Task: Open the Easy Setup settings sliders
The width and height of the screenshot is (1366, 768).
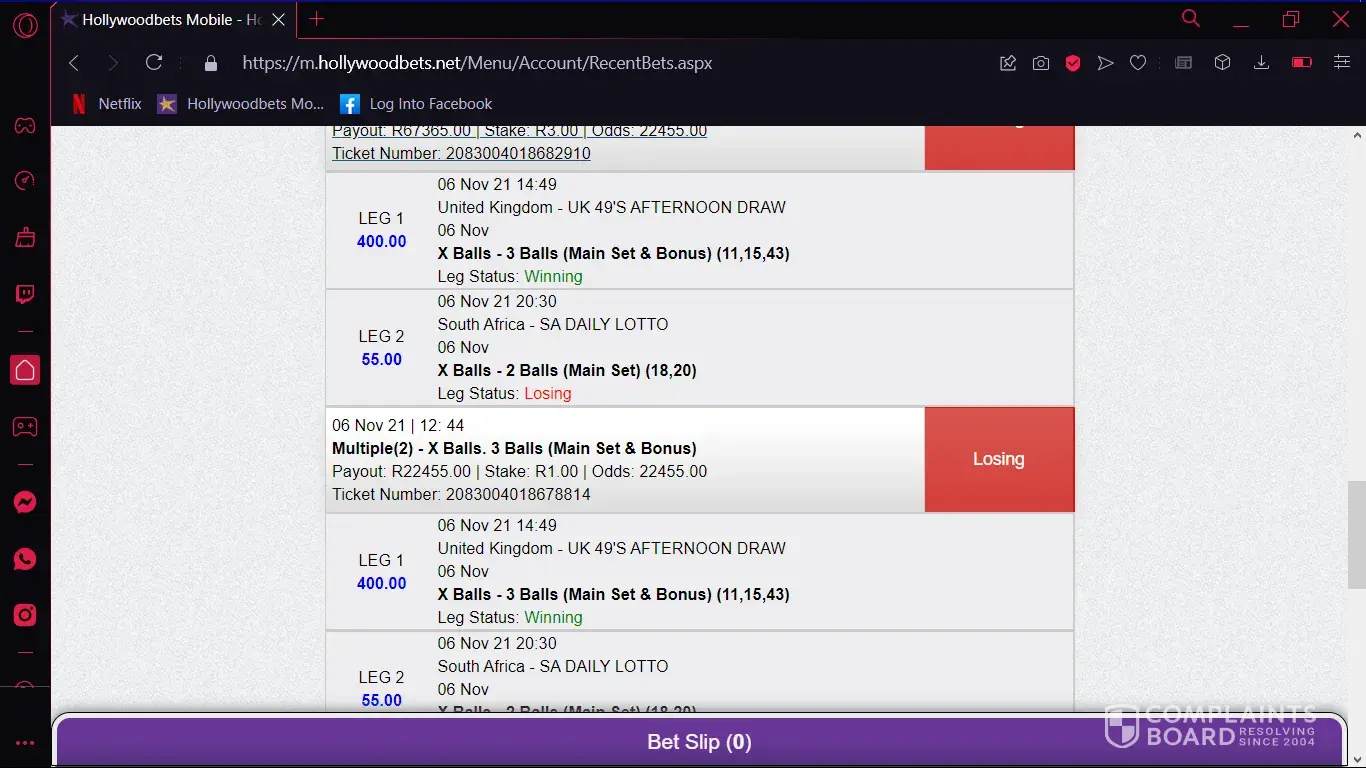Action: tap(1342, 63)
